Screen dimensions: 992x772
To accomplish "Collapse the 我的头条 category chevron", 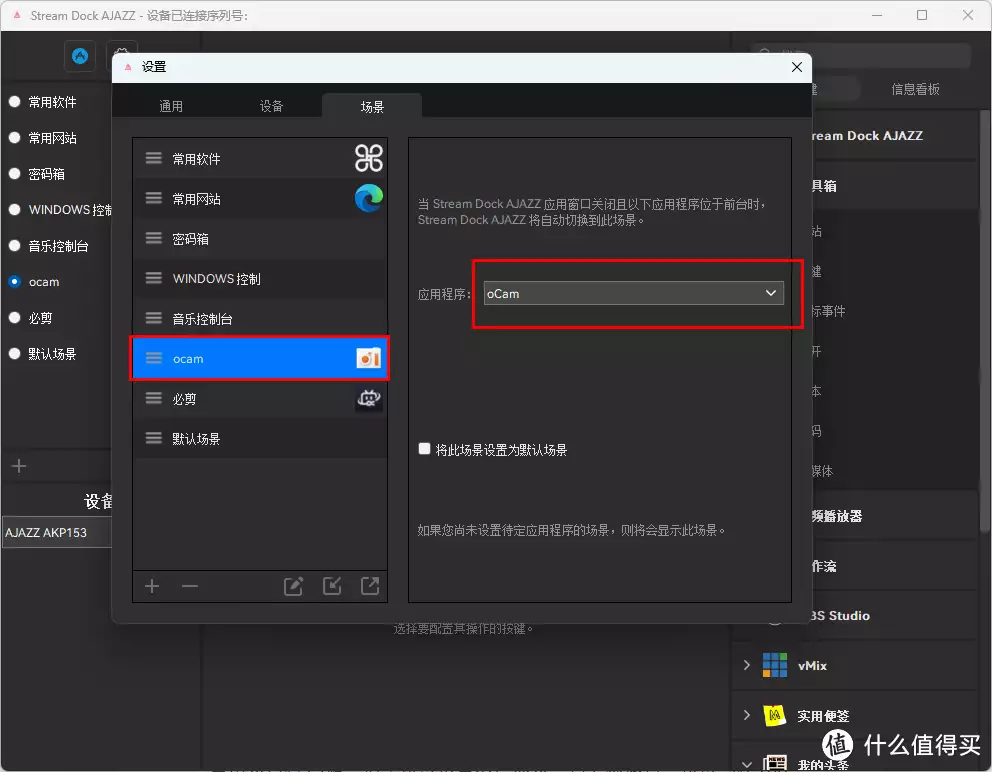I will coord(747,764).
